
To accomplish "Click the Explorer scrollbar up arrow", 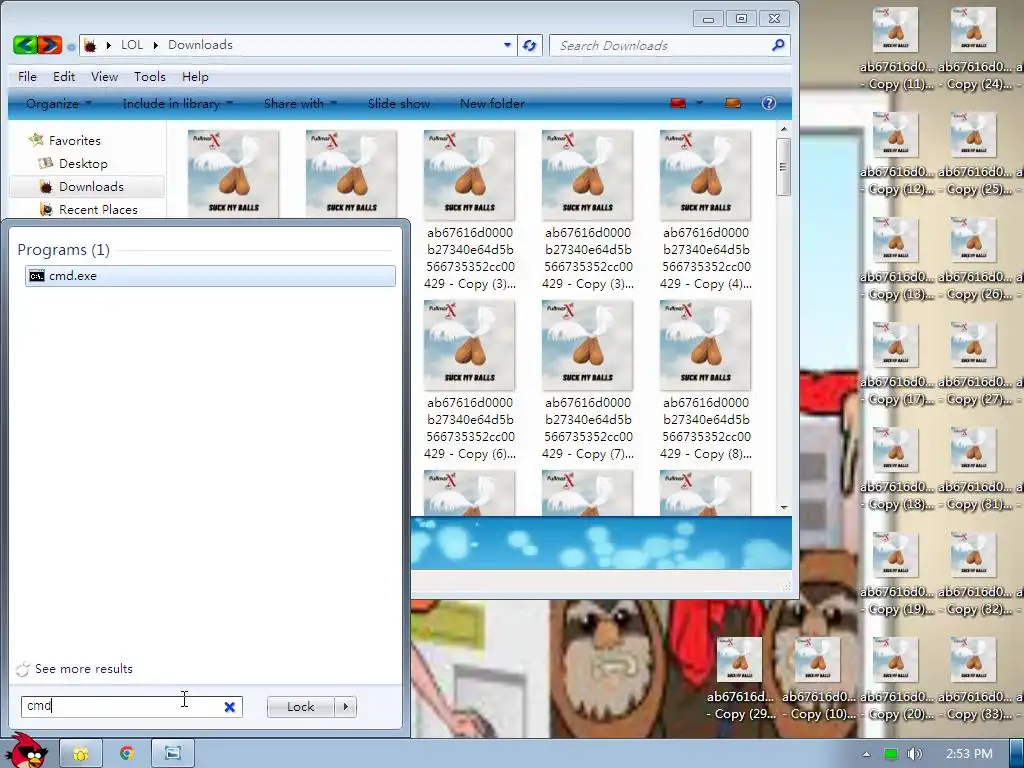I will coord(784,129).
